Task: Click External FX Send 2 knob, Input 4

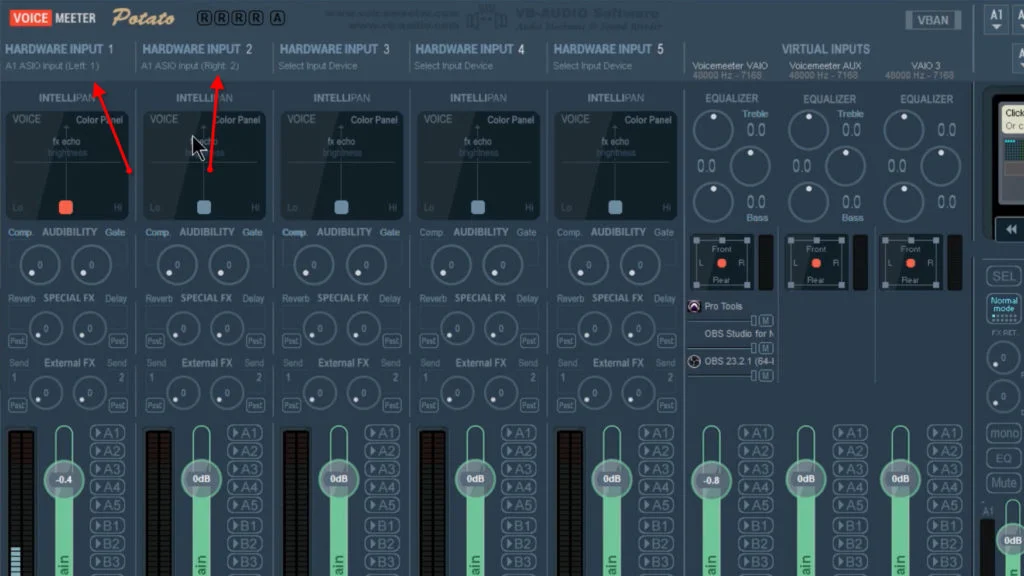Action: pyautogui.click(x=500, y=393)
